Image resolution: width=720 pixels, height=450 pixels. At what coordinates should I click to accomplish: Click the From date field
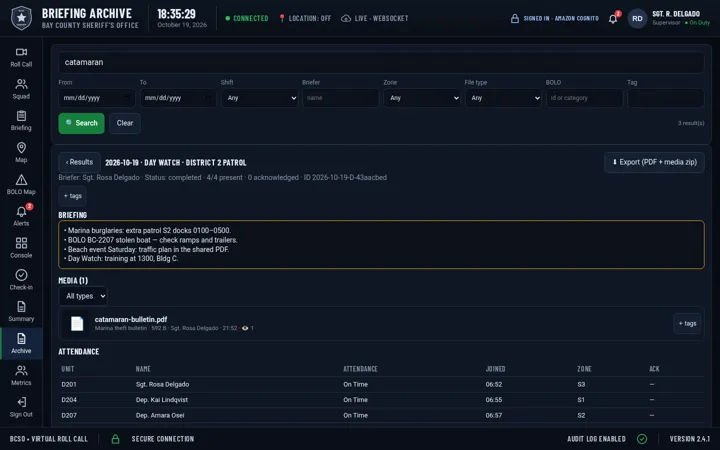coord(96,98)
